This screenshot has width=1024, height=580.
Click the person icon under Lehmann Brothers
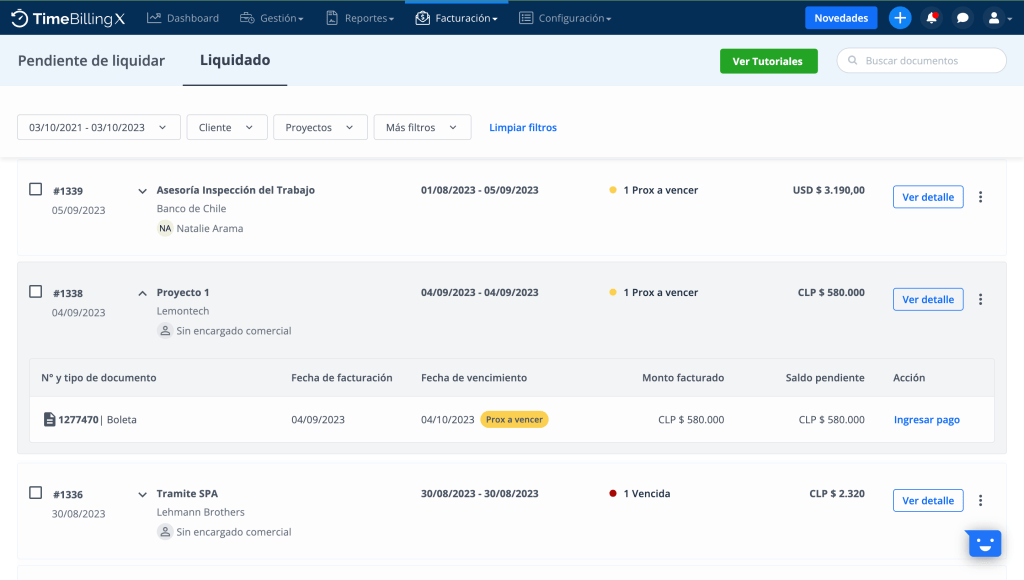(165, 532)
